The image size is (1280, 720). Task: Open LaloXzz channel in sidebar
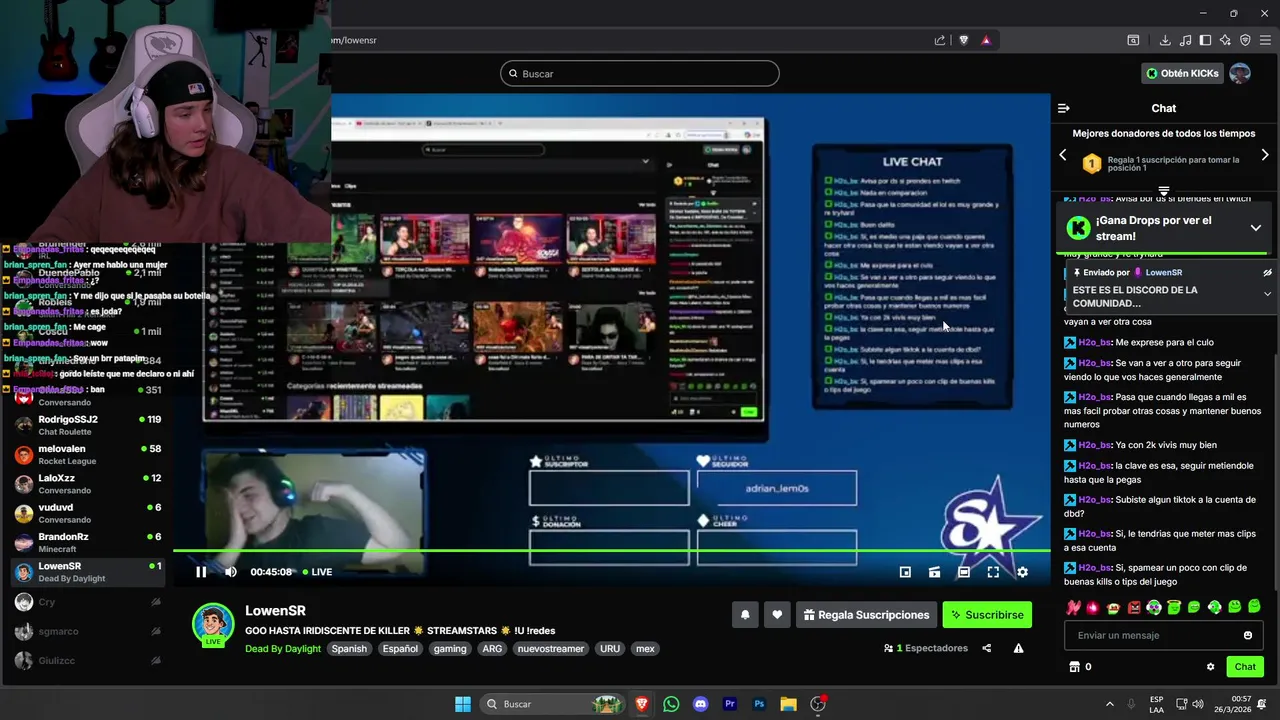point(87,484)
